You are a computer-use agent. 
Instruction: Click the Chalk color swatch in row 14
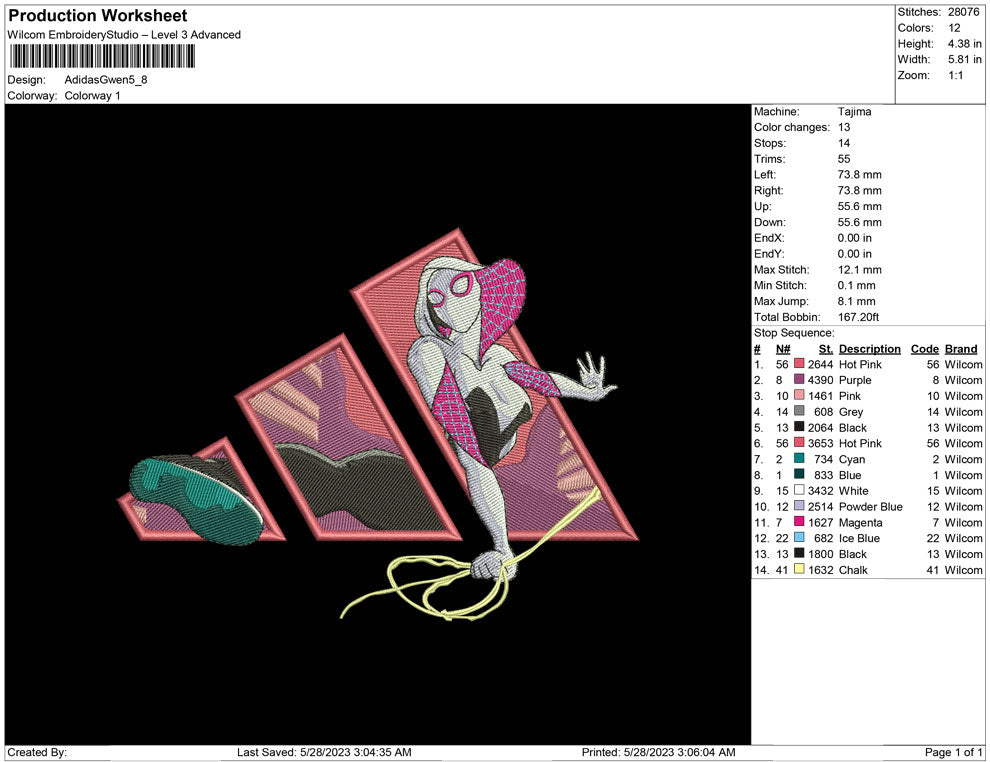(799, 569)
